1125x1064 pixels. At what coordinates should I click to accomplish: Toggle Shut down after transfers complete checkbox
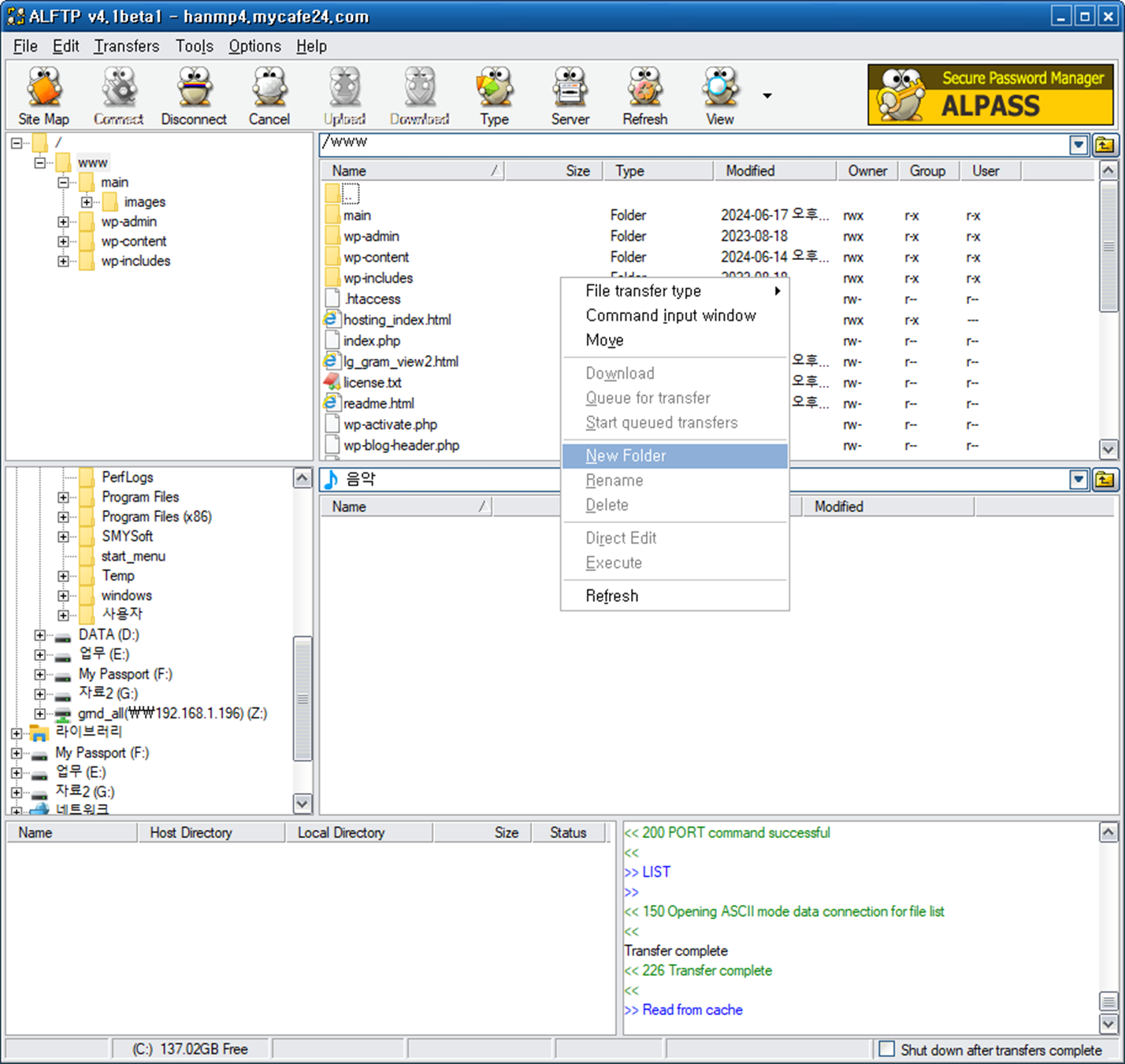point(886,1049)
